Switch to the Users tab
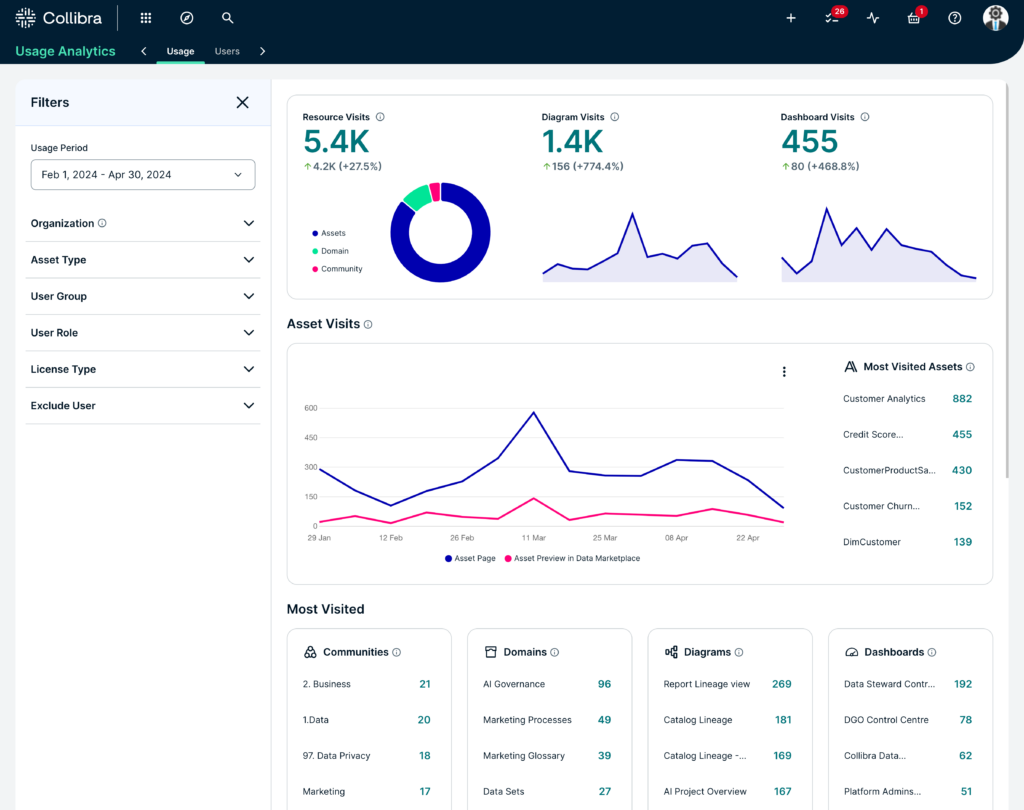The image size is (1024, 810). pos(227,51)
